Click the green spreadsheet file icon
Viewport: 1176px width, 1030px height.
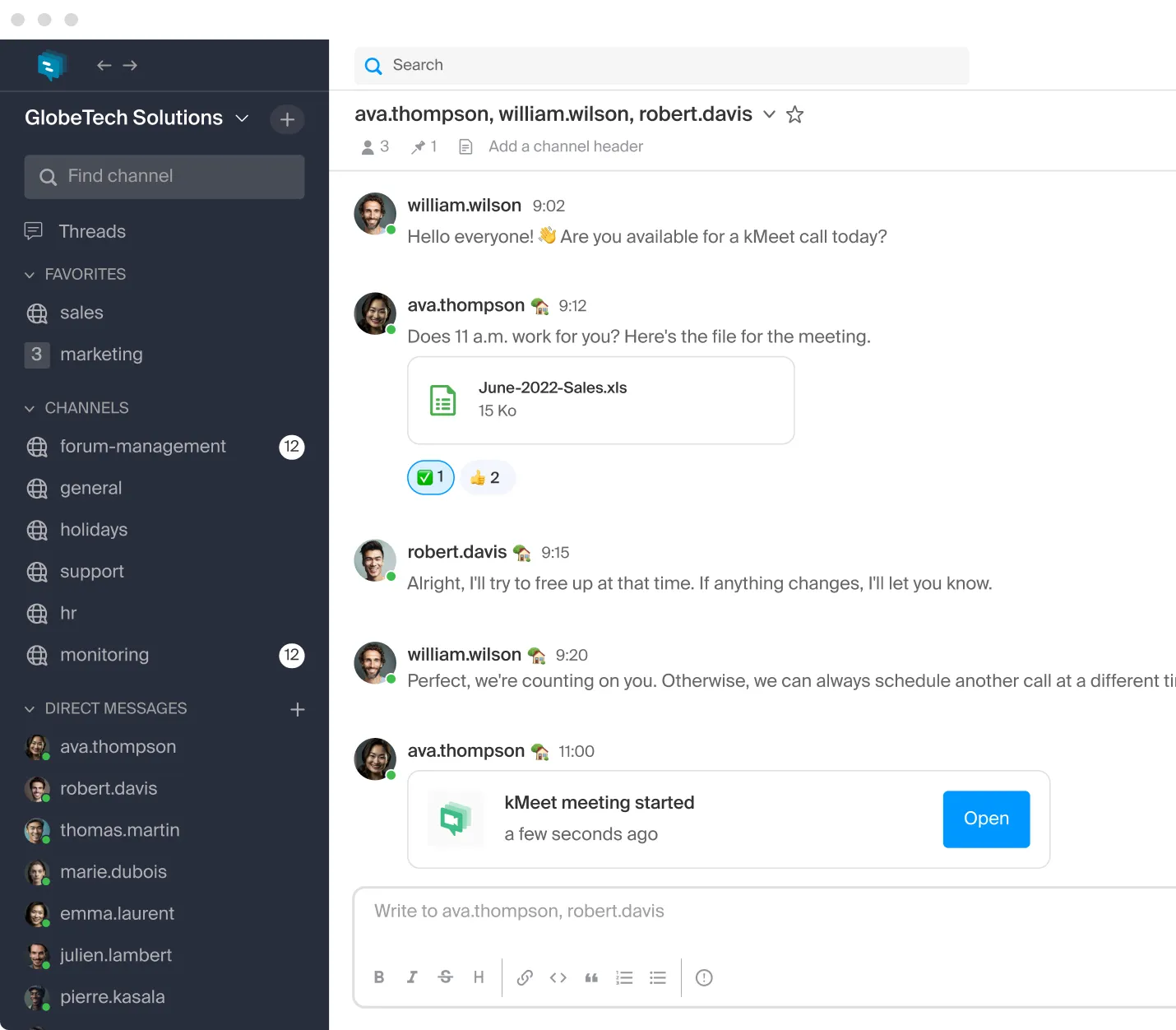(x=442, y=401)
